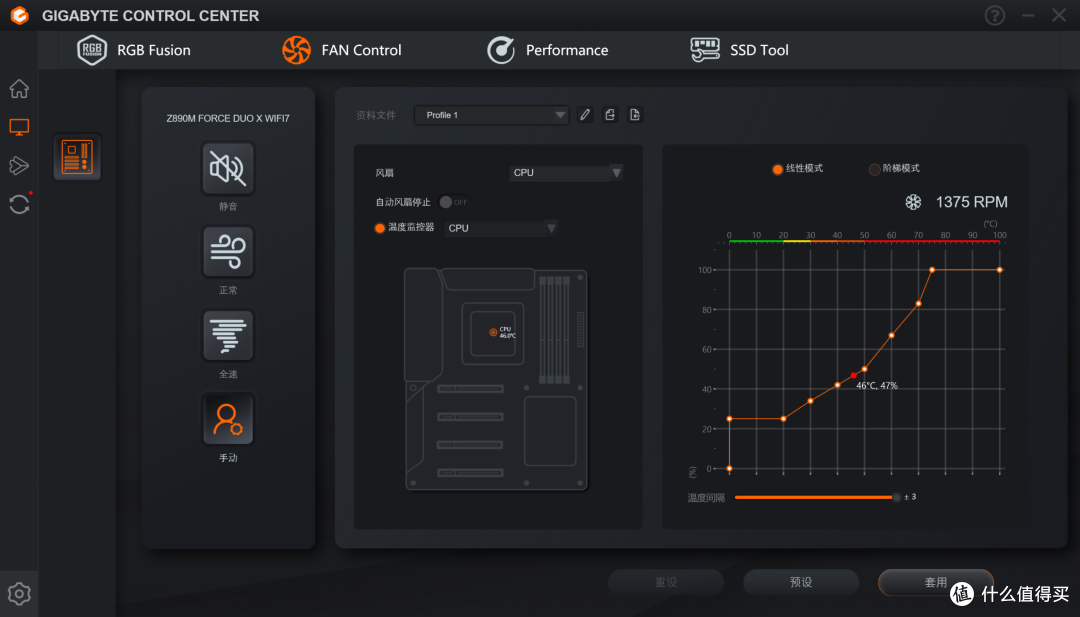Click the 重设 reset button
Image resolution: width=1080 pixels, height=617 pixels.
666,583
